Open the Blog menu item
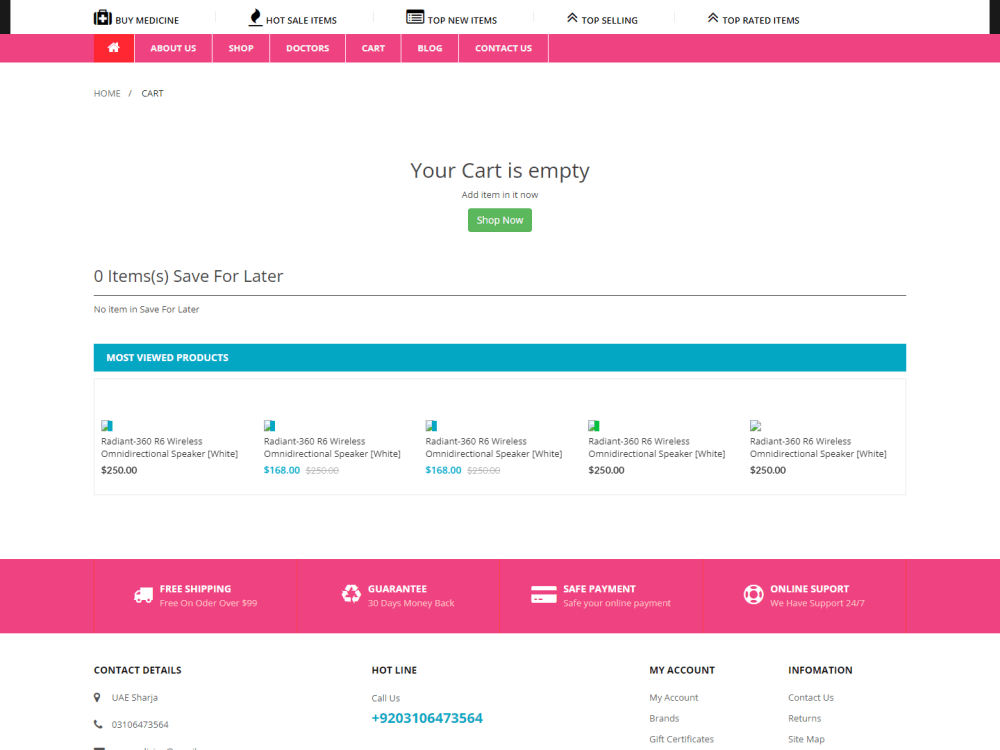Screen dimensions: 1000x750 [430, 48]
